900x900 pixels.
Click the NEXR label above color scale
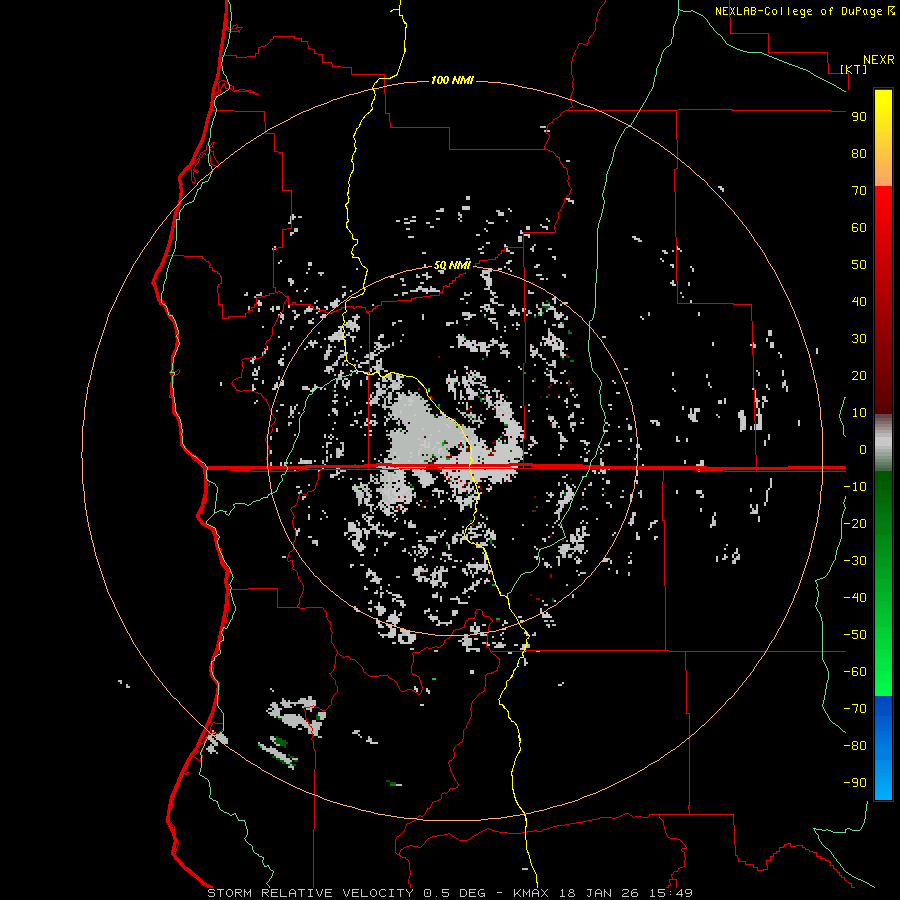tap(878, 59)
